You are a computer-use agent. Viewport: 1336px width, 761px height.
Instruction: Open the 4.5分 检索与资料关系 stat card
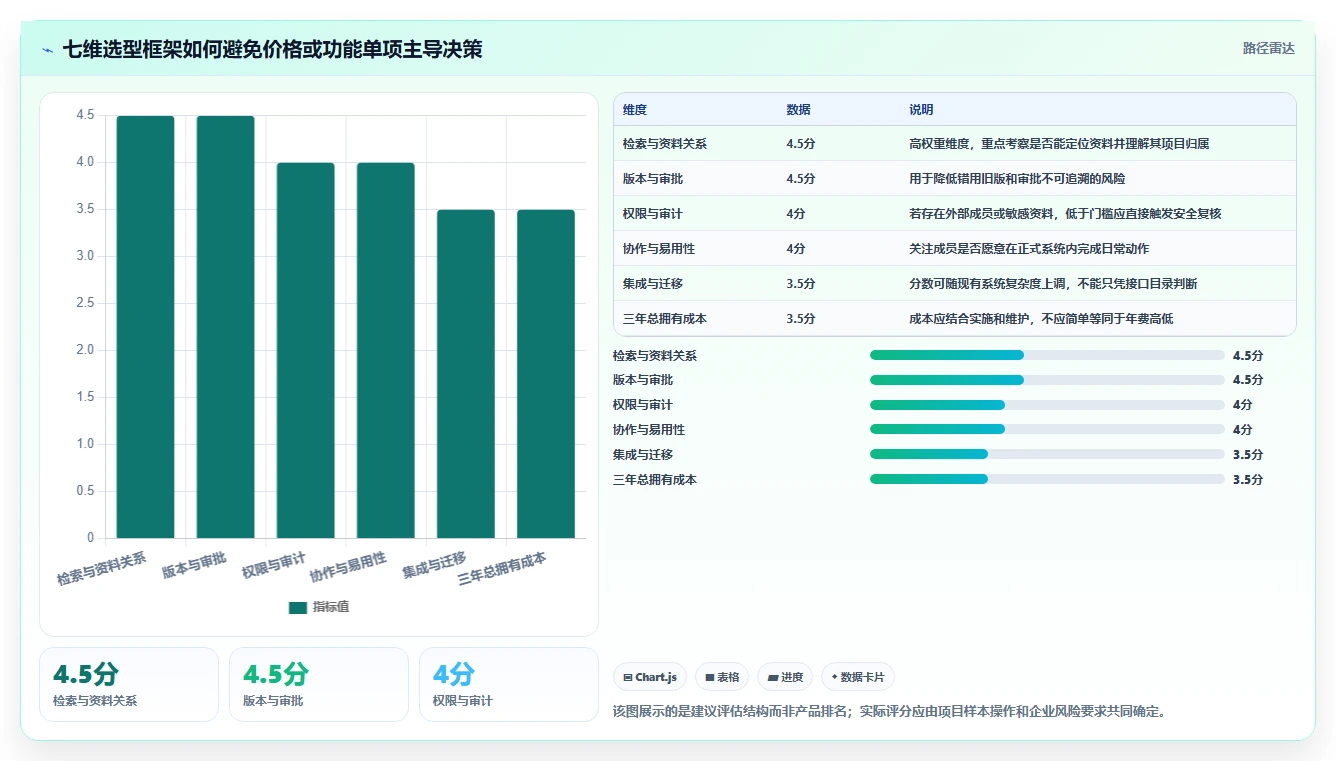[129, 684]
